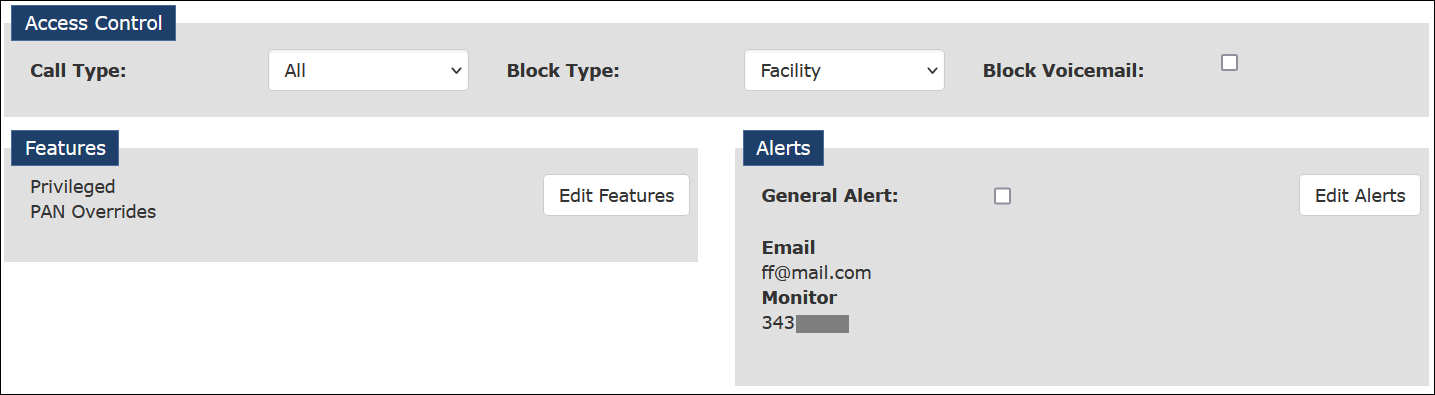
Task: Click the Block Type dropdown arrow
Action: click(x=932, y=71)
